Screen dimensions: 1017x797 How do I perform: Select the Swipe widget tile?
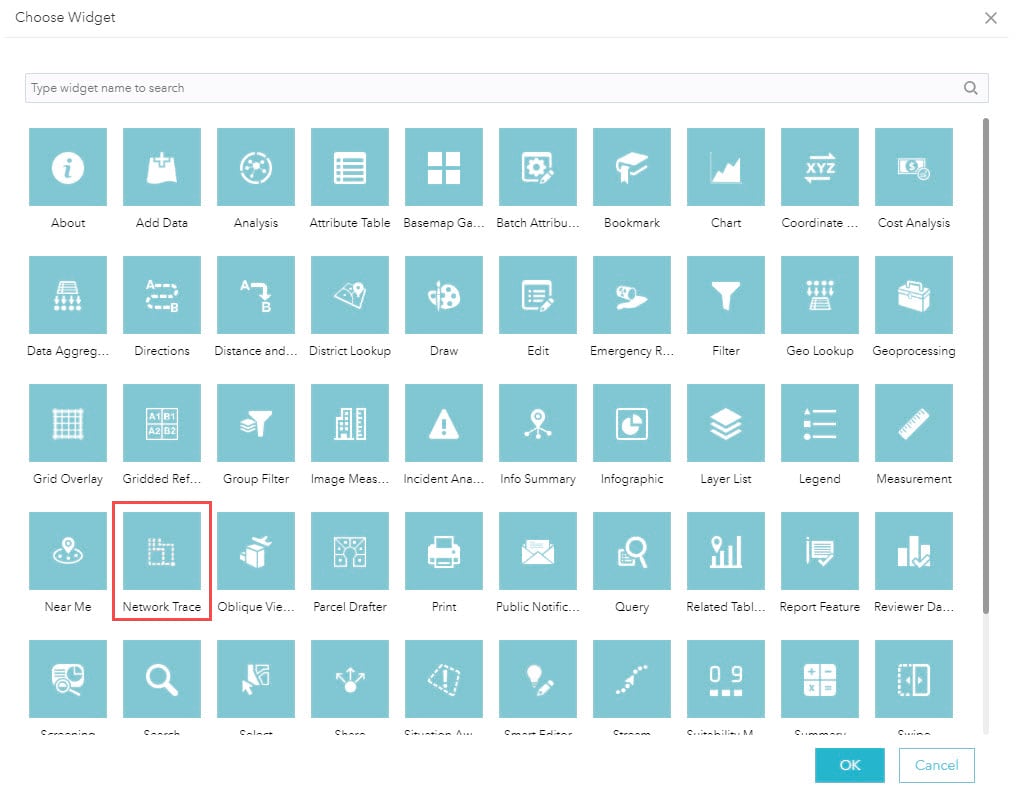point(914,679)
